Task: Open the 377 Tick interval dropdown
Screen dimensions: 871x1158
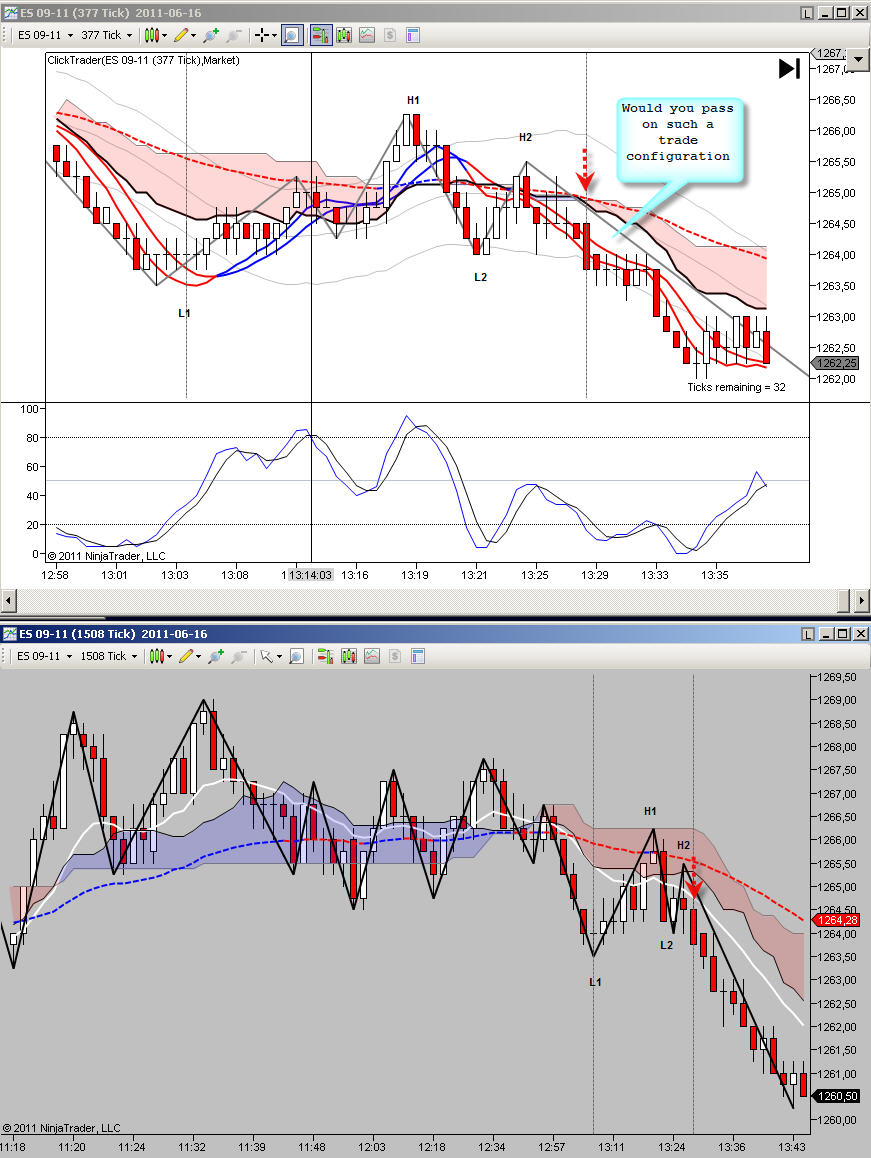Action: (x=107, y=35)
